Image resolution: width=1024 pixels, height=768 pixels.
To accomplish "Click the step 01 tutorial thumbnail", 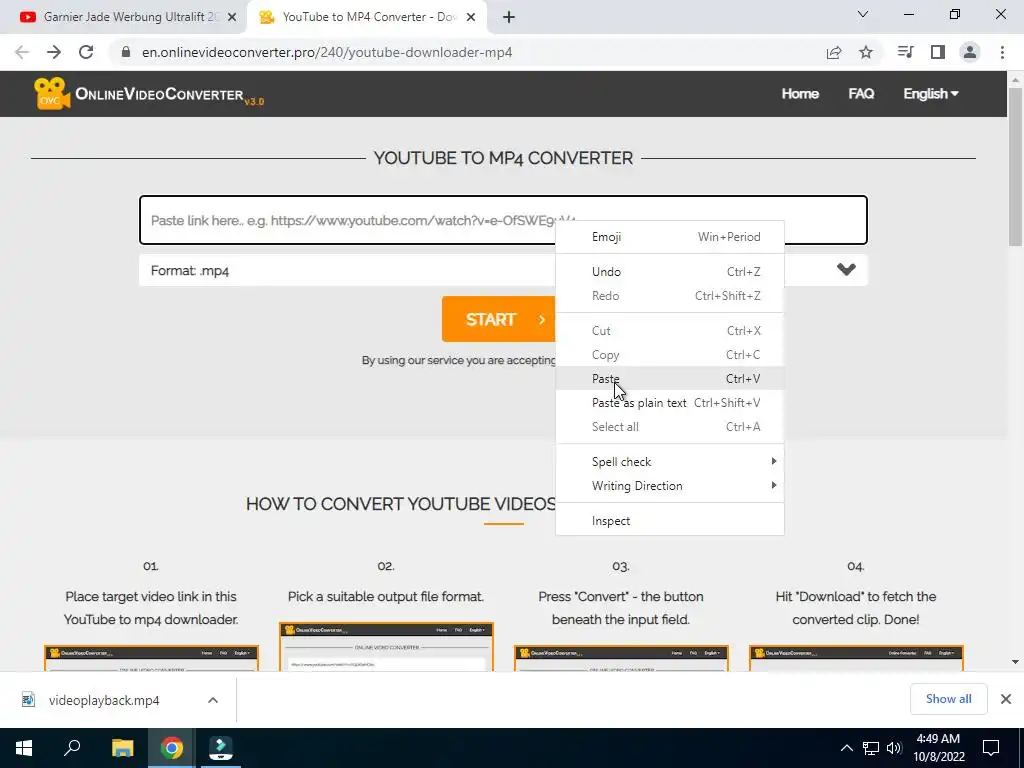I will (x=151, y=658).
